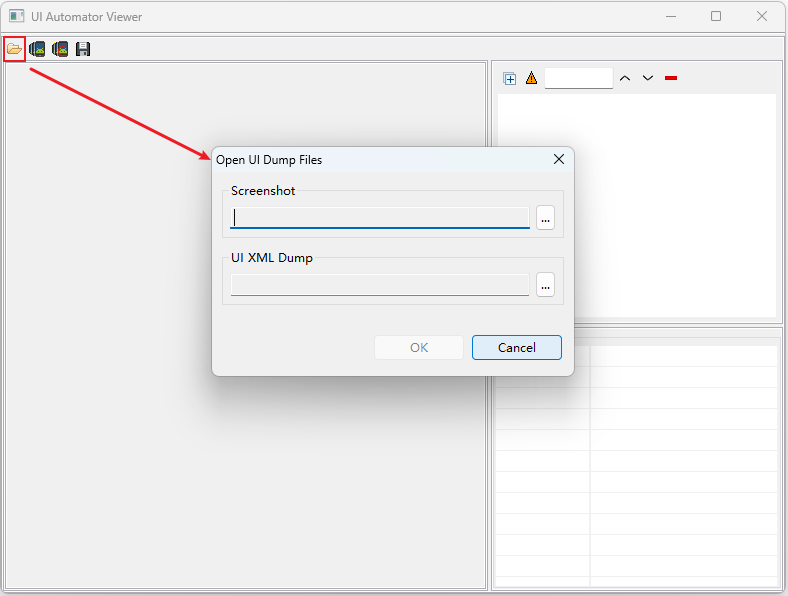Go to previous search result arrow
Image resolution: width=788 pixels, height=596 pixels.
[x=625, y=78]
